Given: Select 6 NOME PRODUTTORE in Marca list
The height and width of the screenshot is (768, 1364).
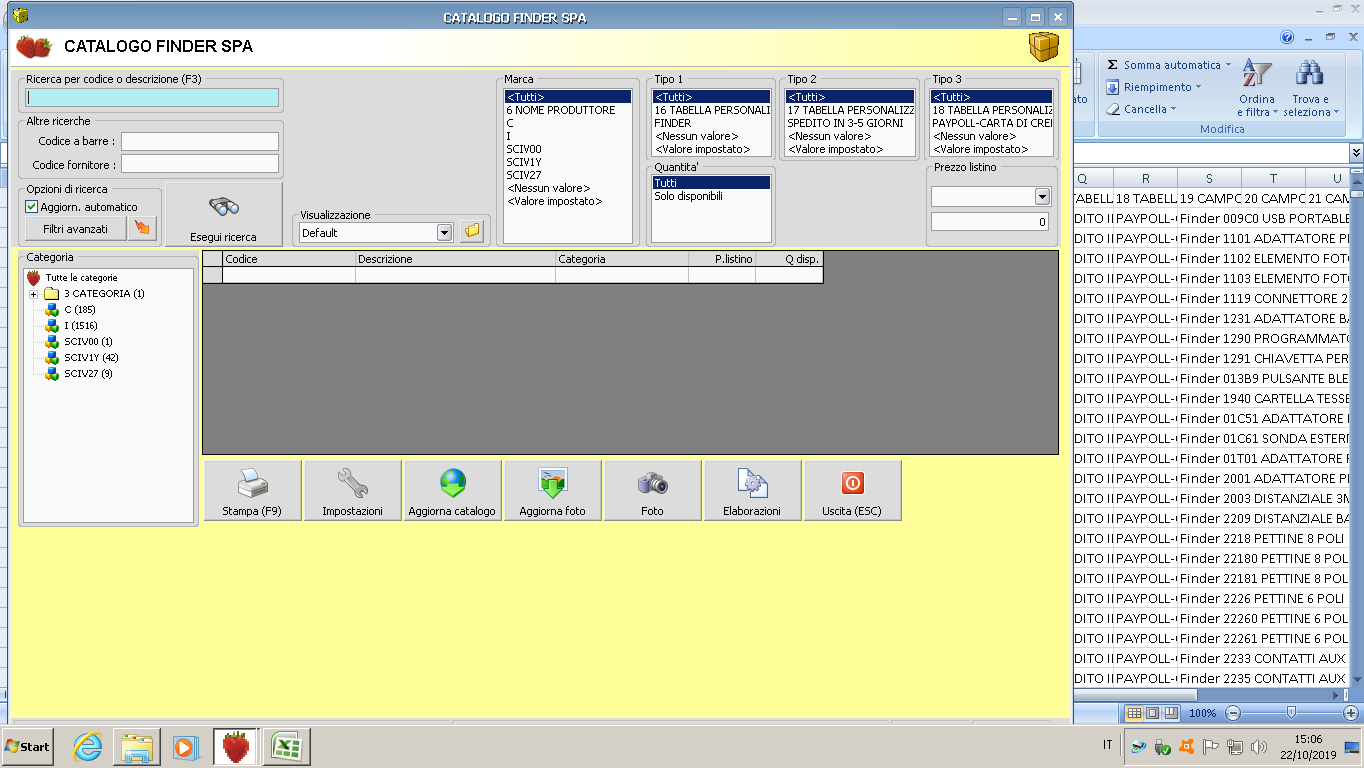Looking at the screenshot, I should pos(568,110).
